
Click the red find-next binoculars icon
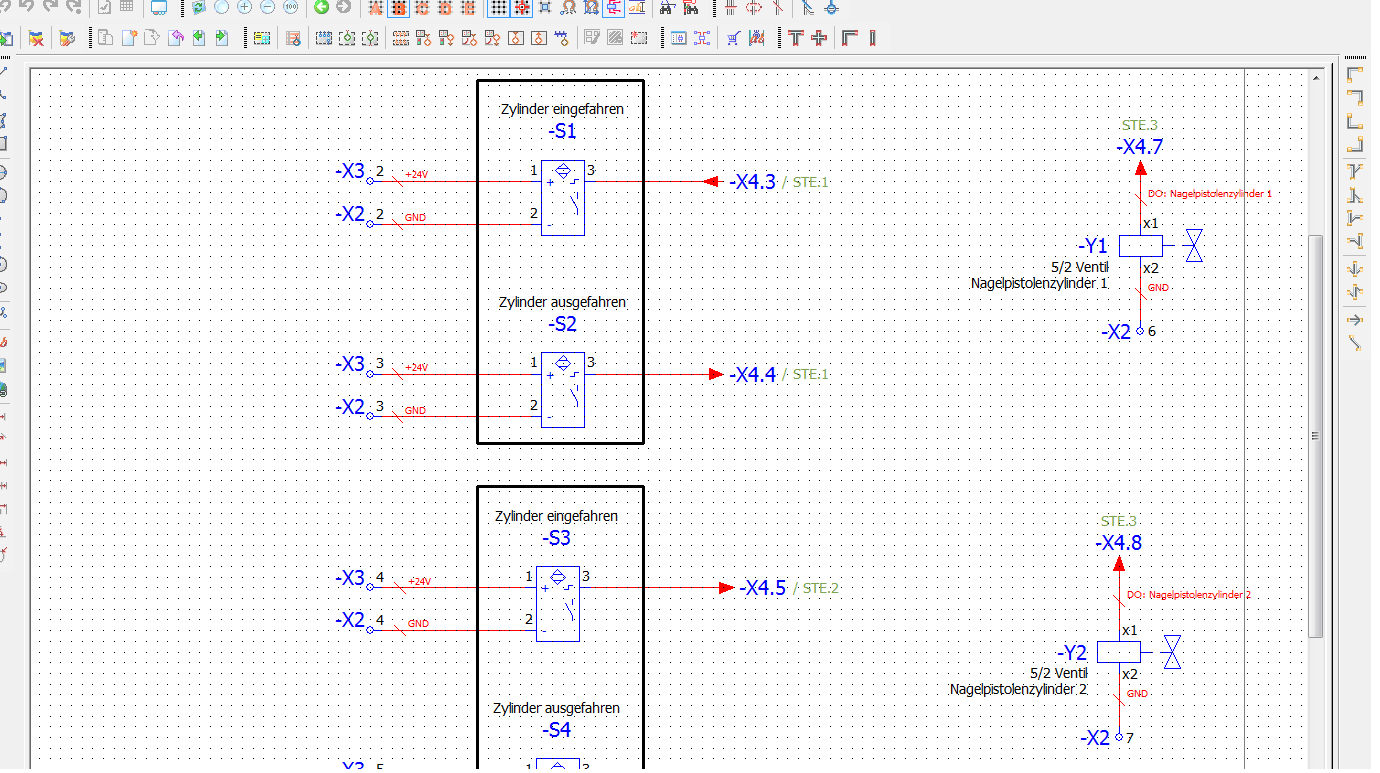point(690,7)
